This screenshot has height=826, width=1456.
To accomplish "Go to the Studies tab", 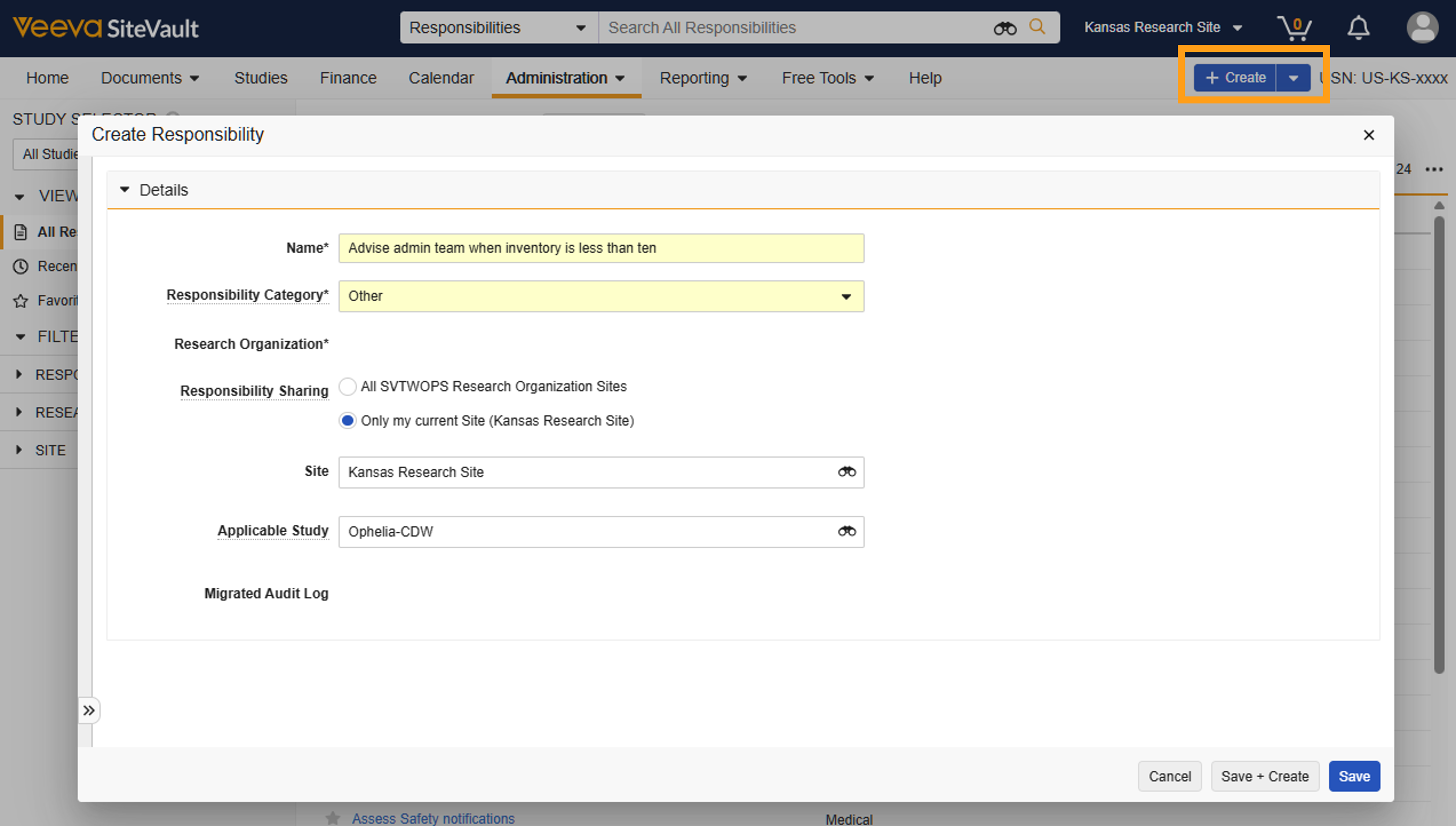I will (x=261, y=78).
